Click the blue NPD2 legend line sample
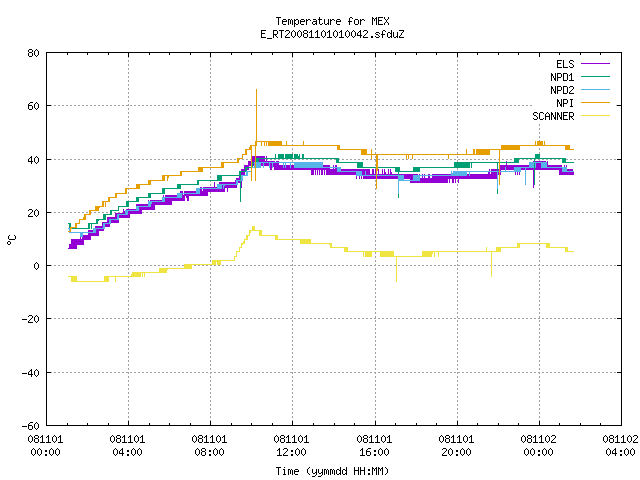 [x=595, y=90]
